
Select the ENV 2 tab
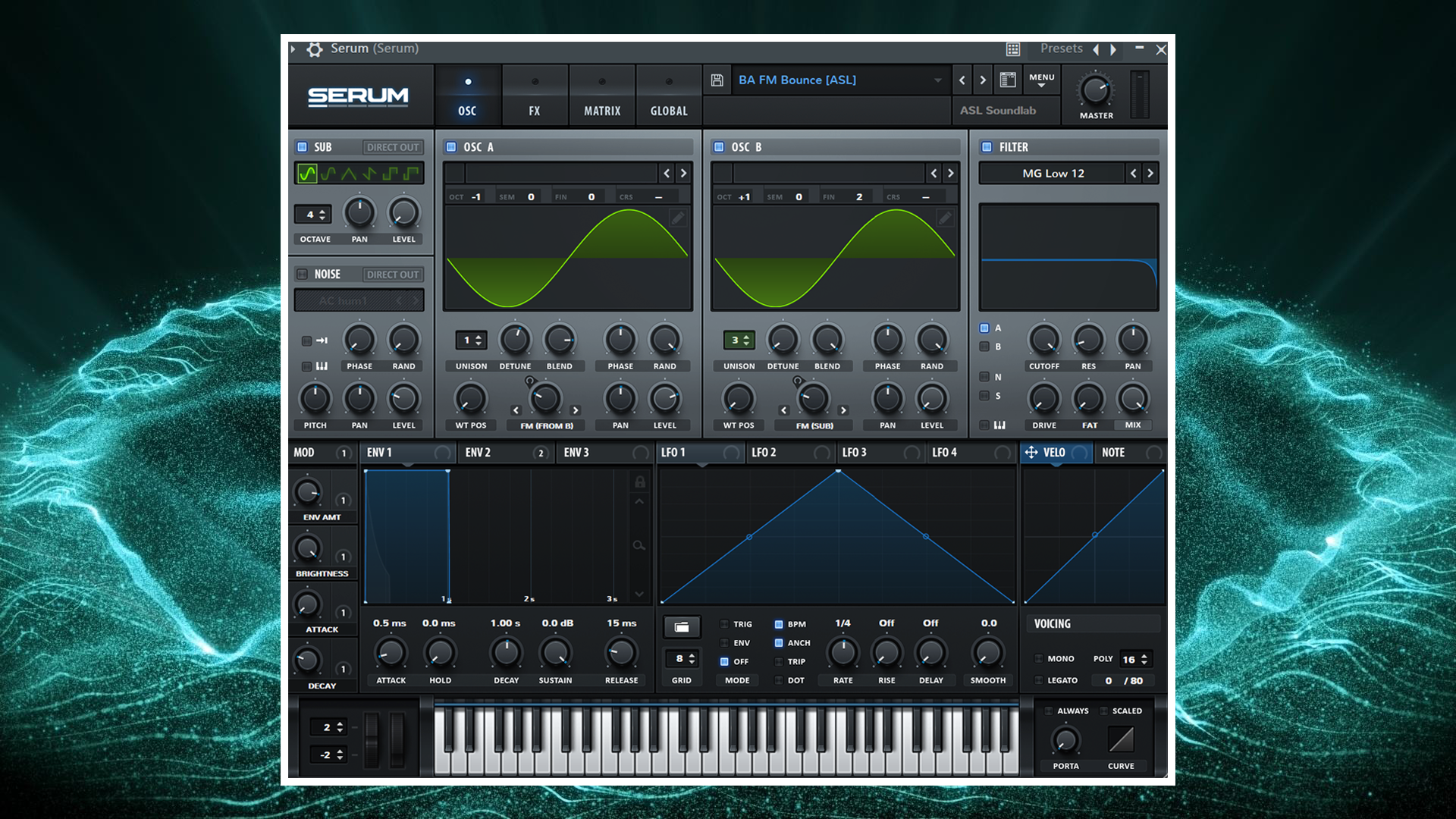click(505, 453)
